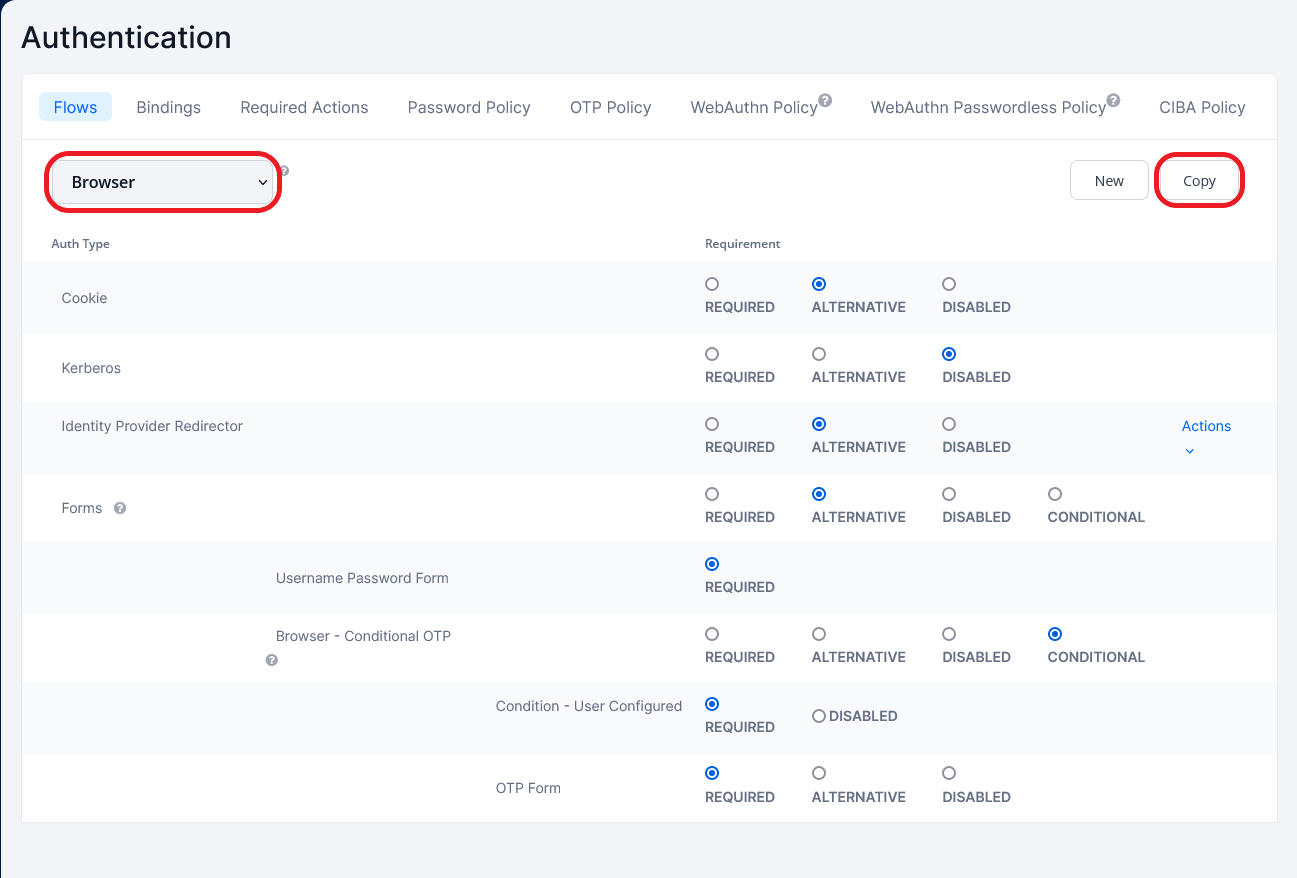Disable the Identity Provider Redirector
This screenshot has width=1297, height=878.
(x=948, y=424)
